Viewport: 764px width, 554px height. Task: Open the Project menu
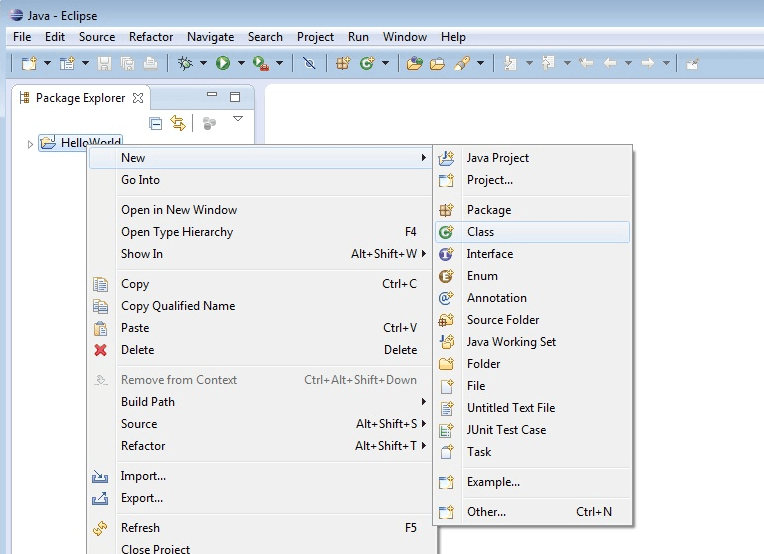click(315, 37)
